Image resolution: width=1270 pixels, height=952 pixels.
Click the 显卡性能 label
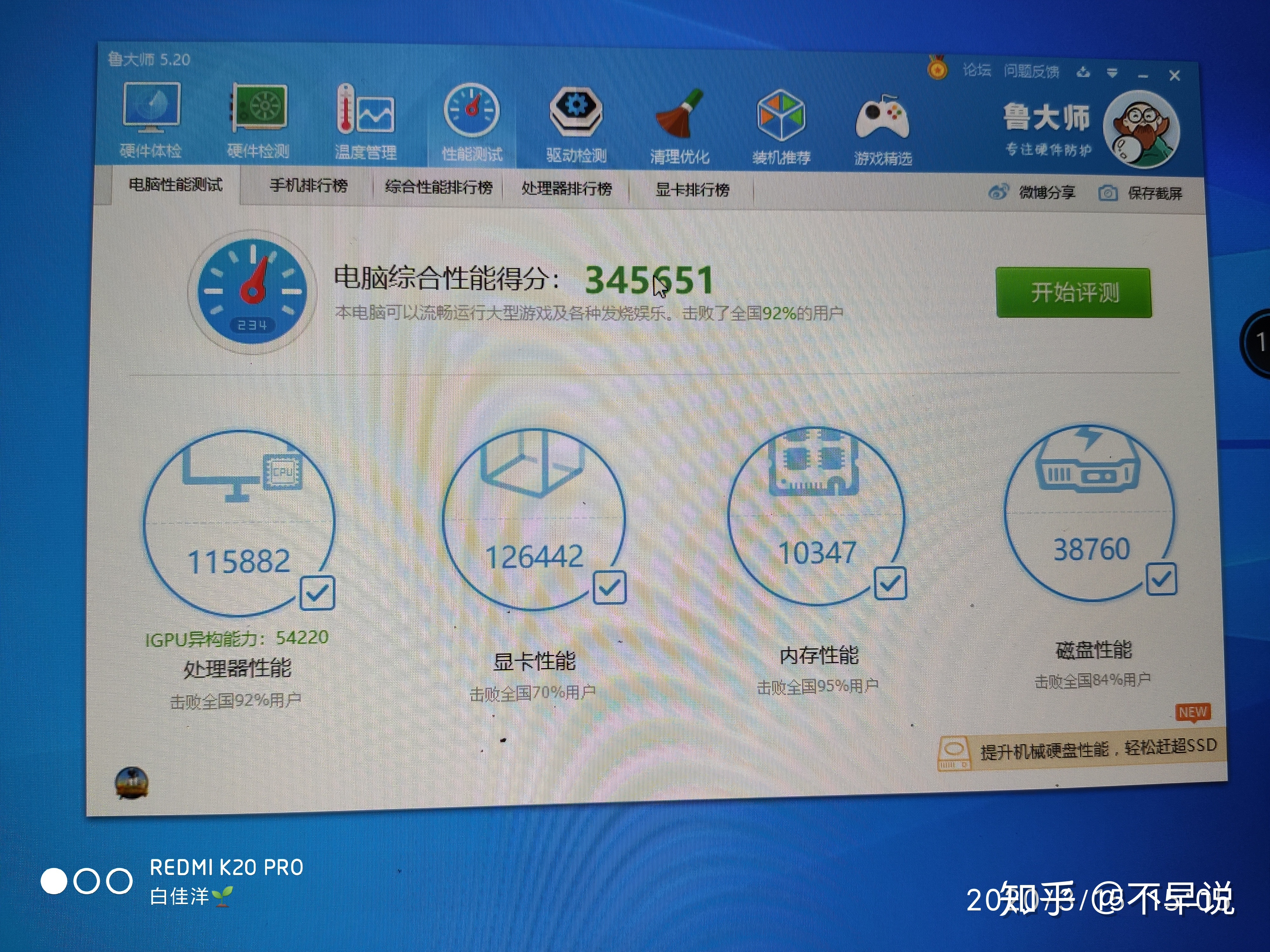click(x=534, y=662)
